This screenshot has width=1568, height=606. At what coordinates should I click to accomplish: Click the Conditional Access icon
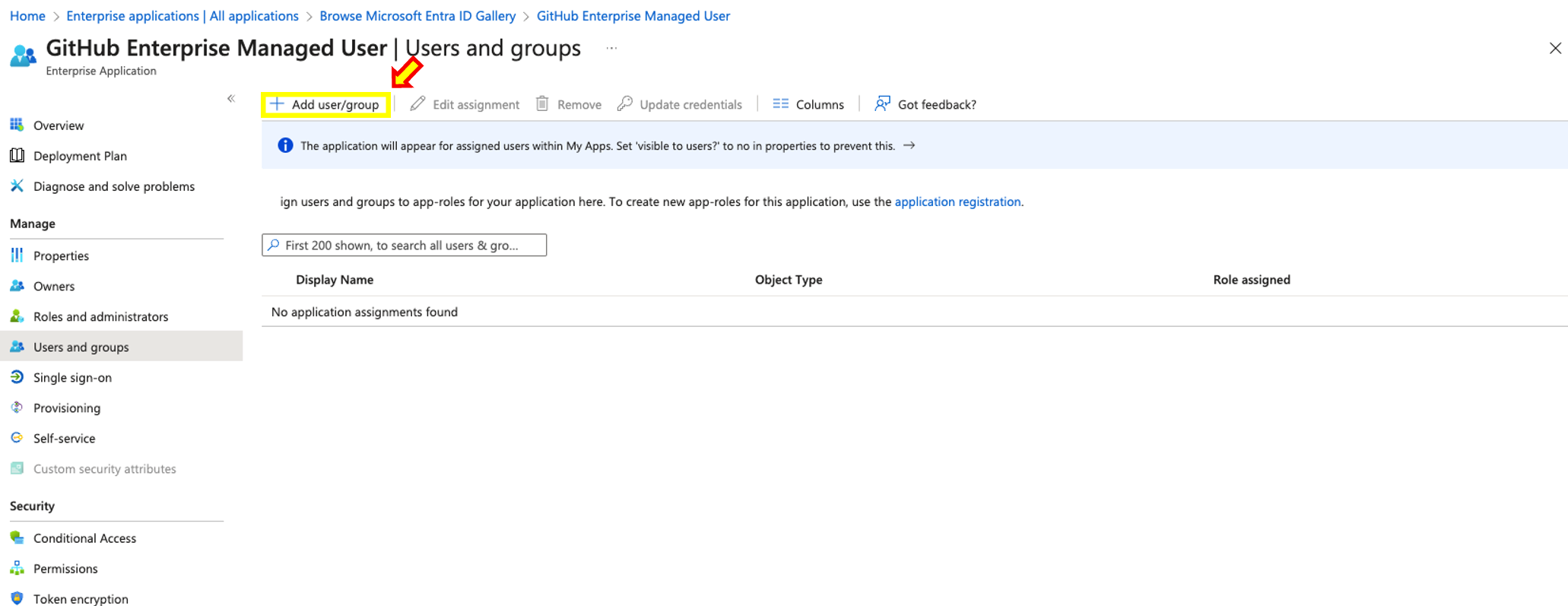(x=17, y=538)
